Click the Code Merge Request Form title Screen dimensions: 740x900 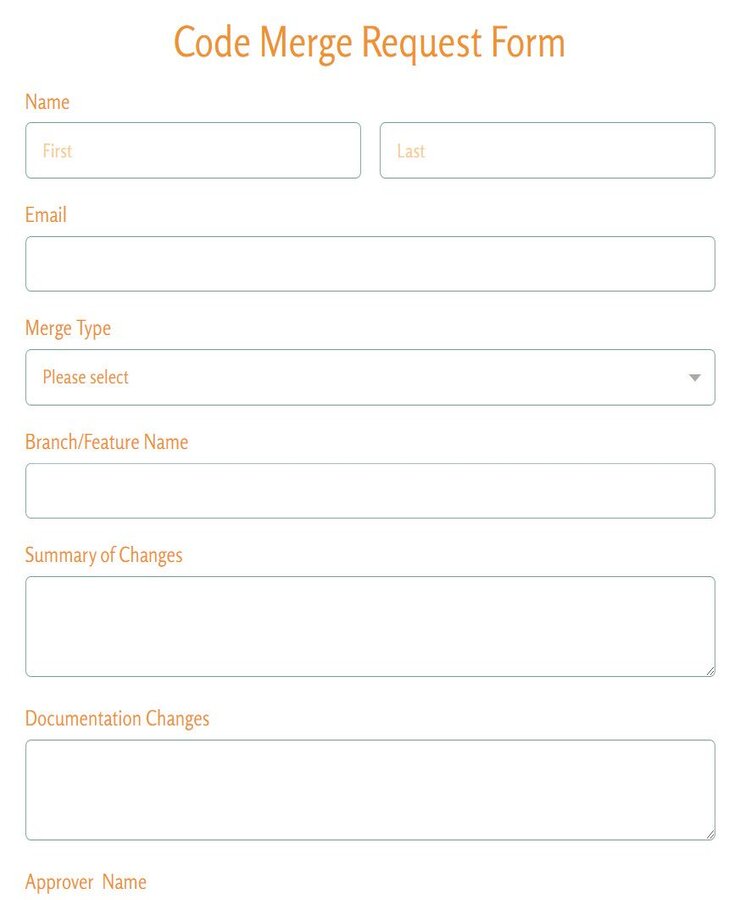[x=369, y=42]
